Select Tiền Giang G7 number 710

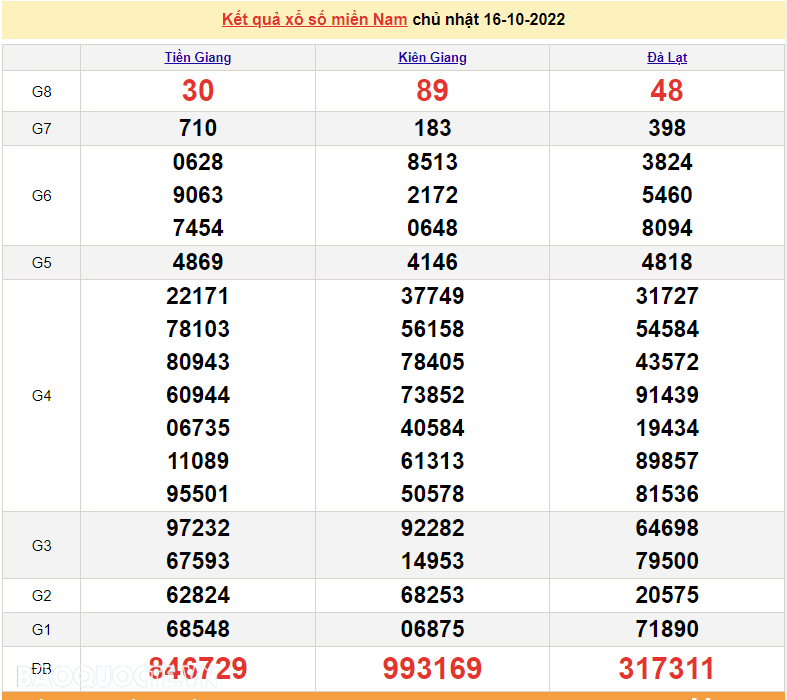coord(198,128)
